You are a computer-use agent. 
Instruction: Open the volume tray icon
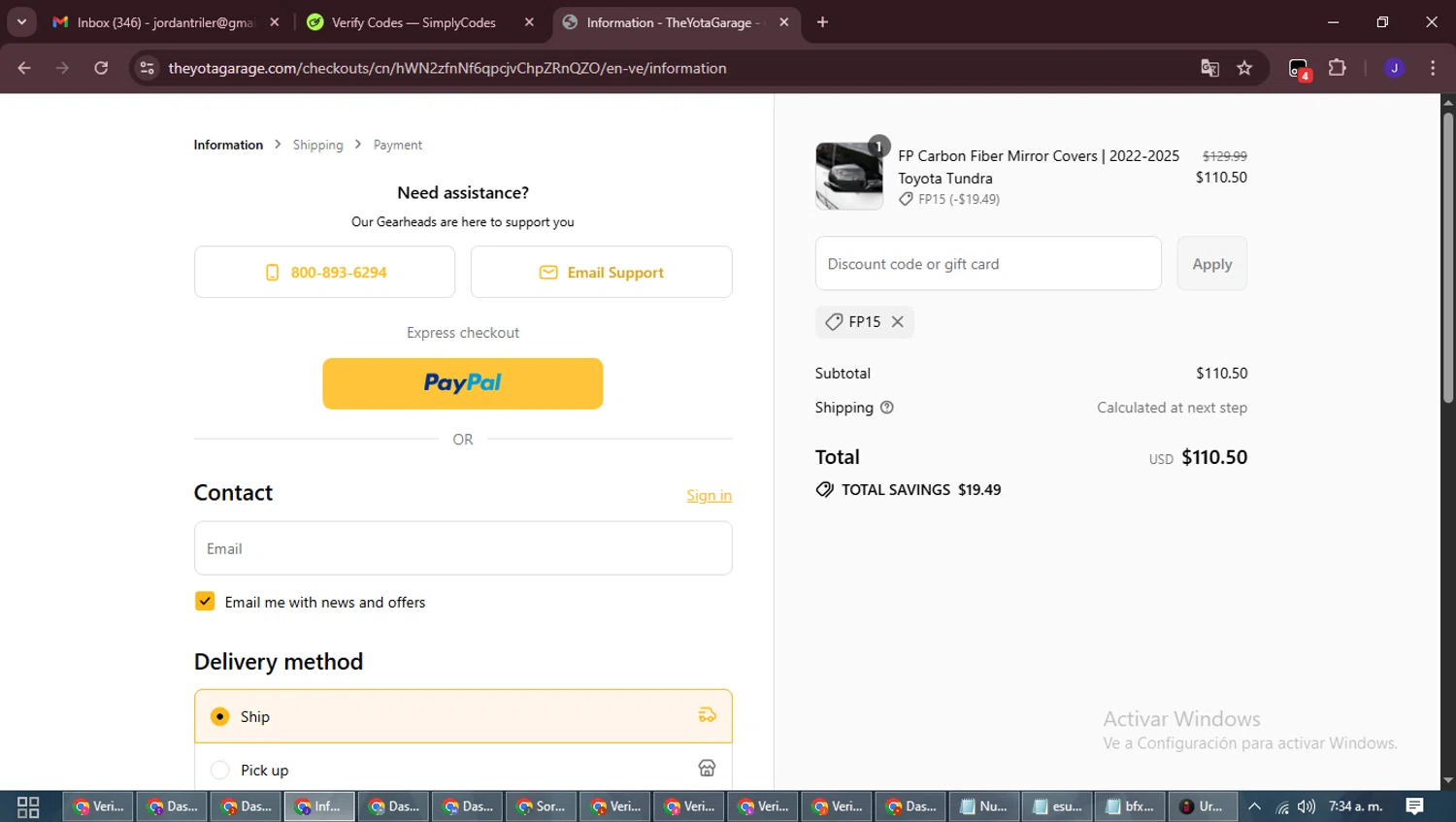[x=1307, y=806]
